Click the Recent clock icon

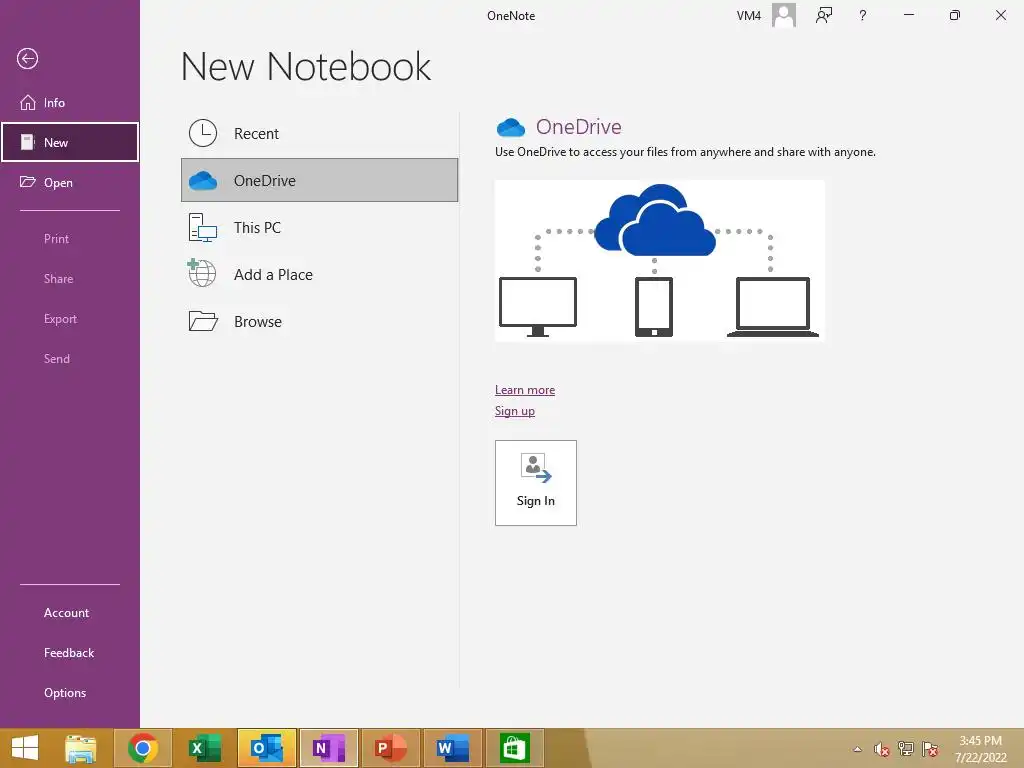[203, 133]
